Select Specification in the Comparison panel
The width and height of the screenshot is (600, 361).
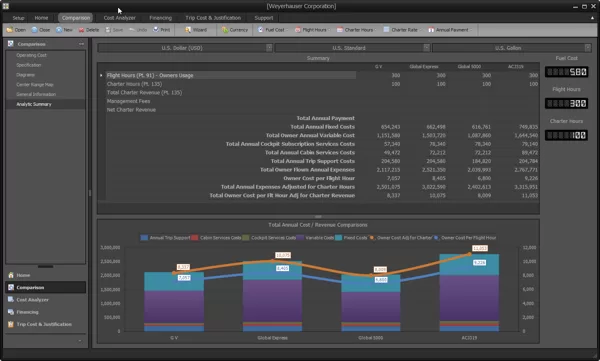[29, 65]
